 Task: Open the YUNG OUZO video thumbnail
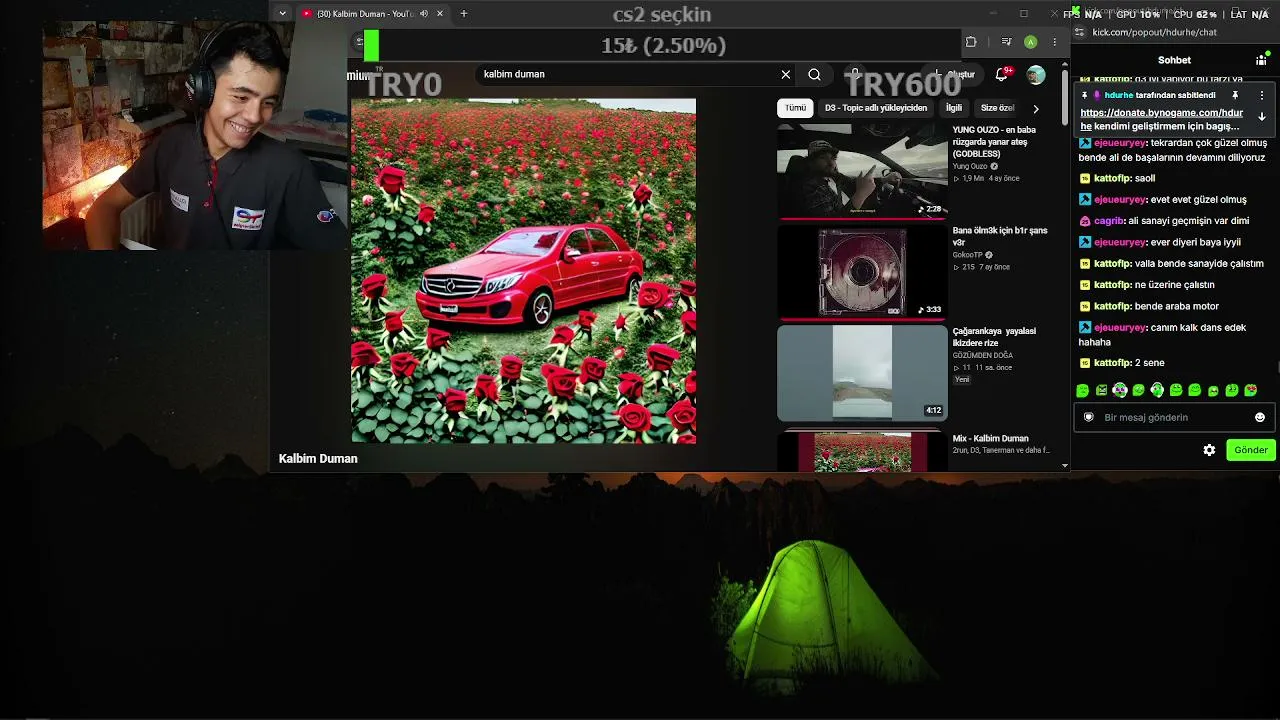(862, 171)
